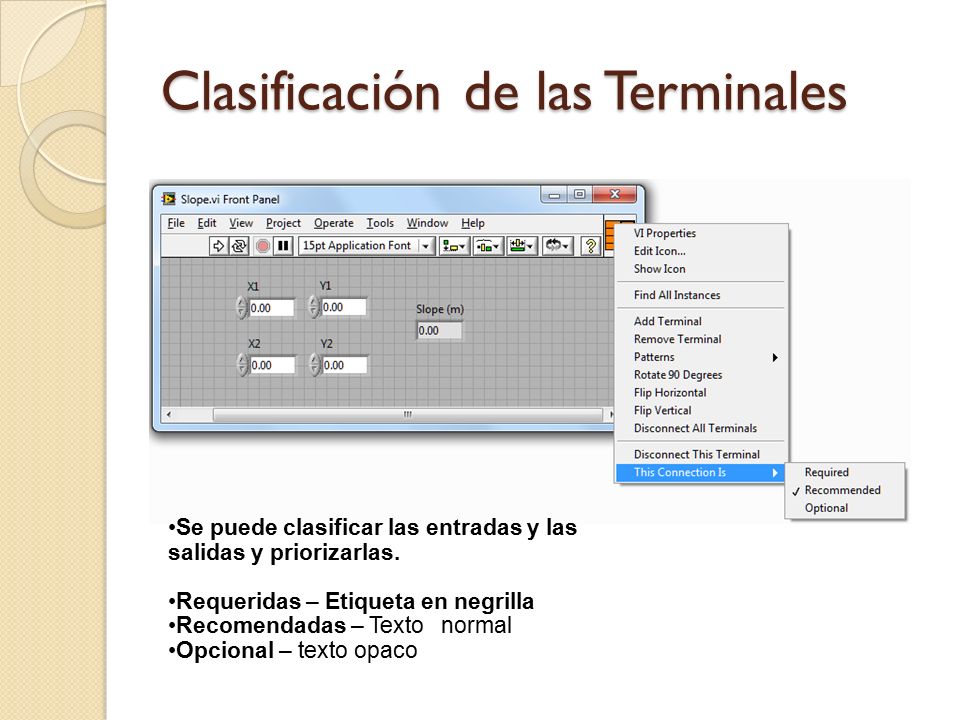This screenshot has width=960, height=720.
Task: Maximize the Slope.vi Front Panel window
Action: click(x=579, y=195)
